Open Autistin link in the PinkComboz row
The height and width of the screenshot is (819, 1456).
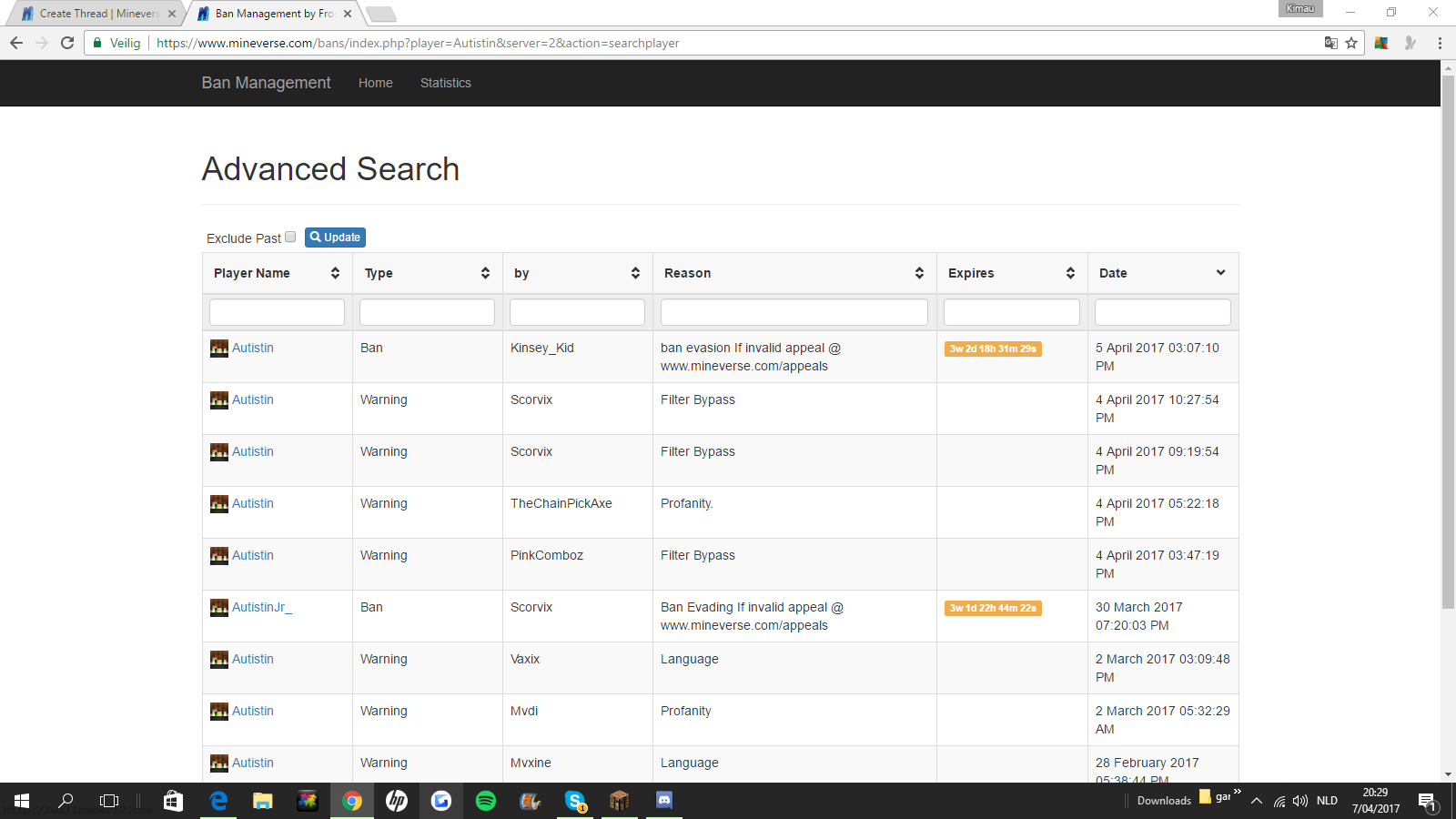pyautogui.click(x=253, y=555)
